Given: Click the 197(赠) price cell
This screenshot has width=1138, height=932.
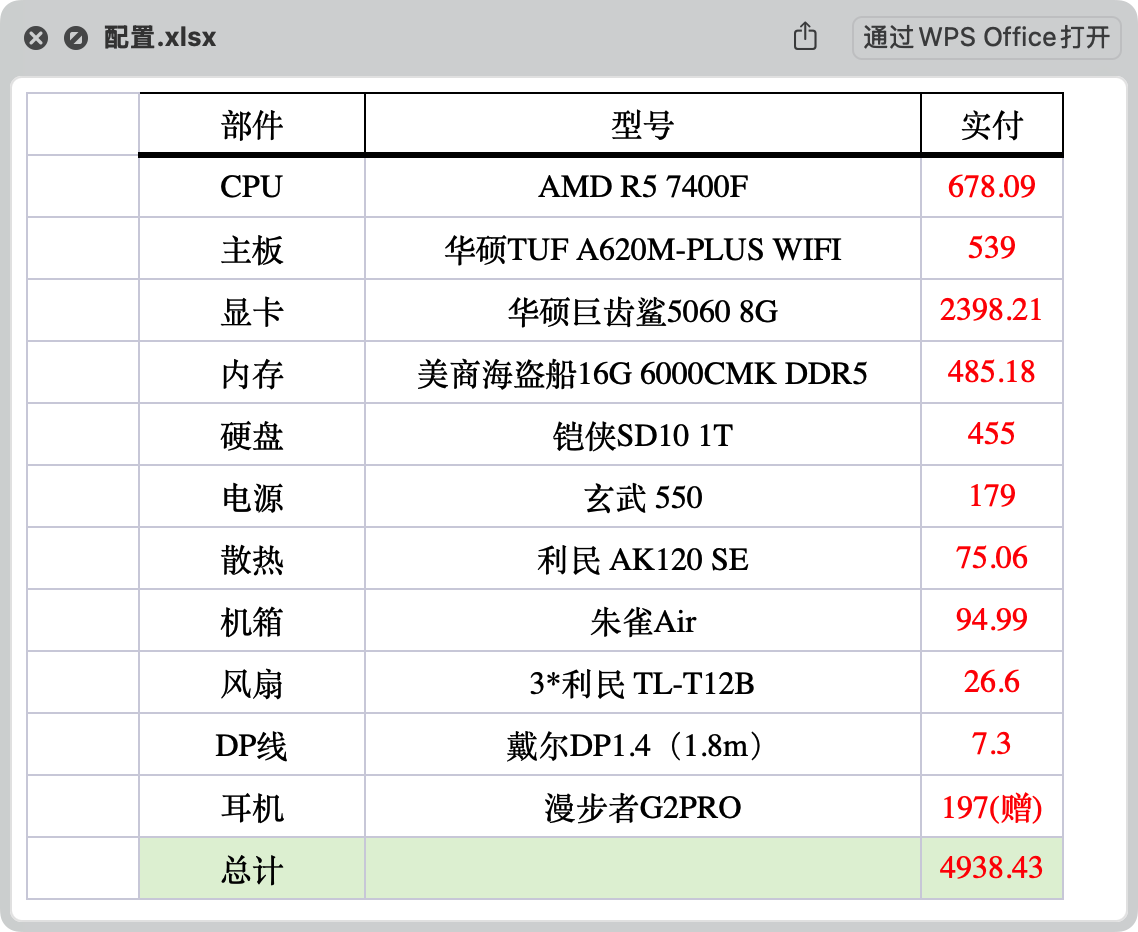Looking at the screenshot, I should click(991, 806).
